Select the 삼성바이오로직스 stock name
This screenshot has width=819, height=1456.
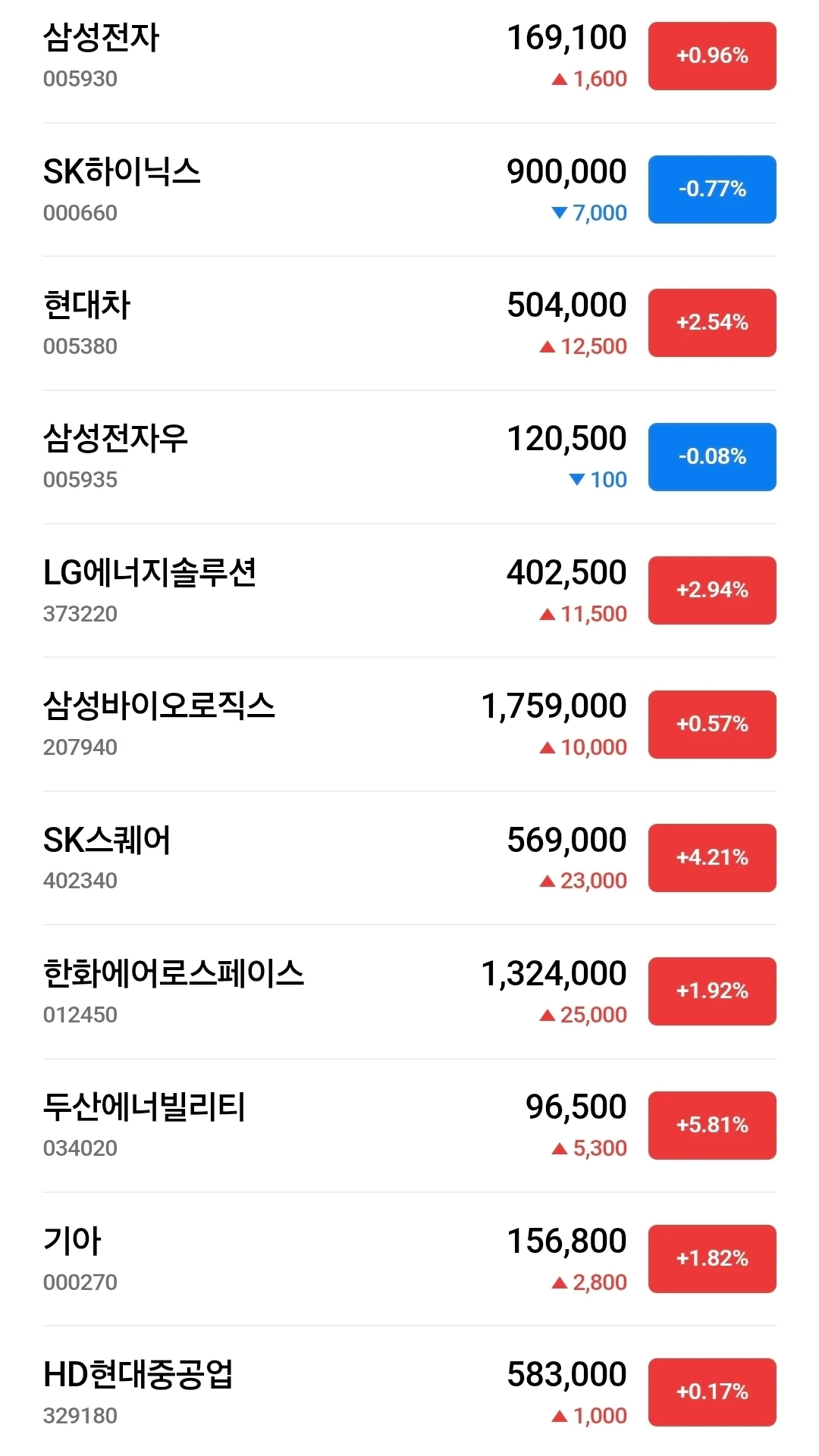coord(158,706)
